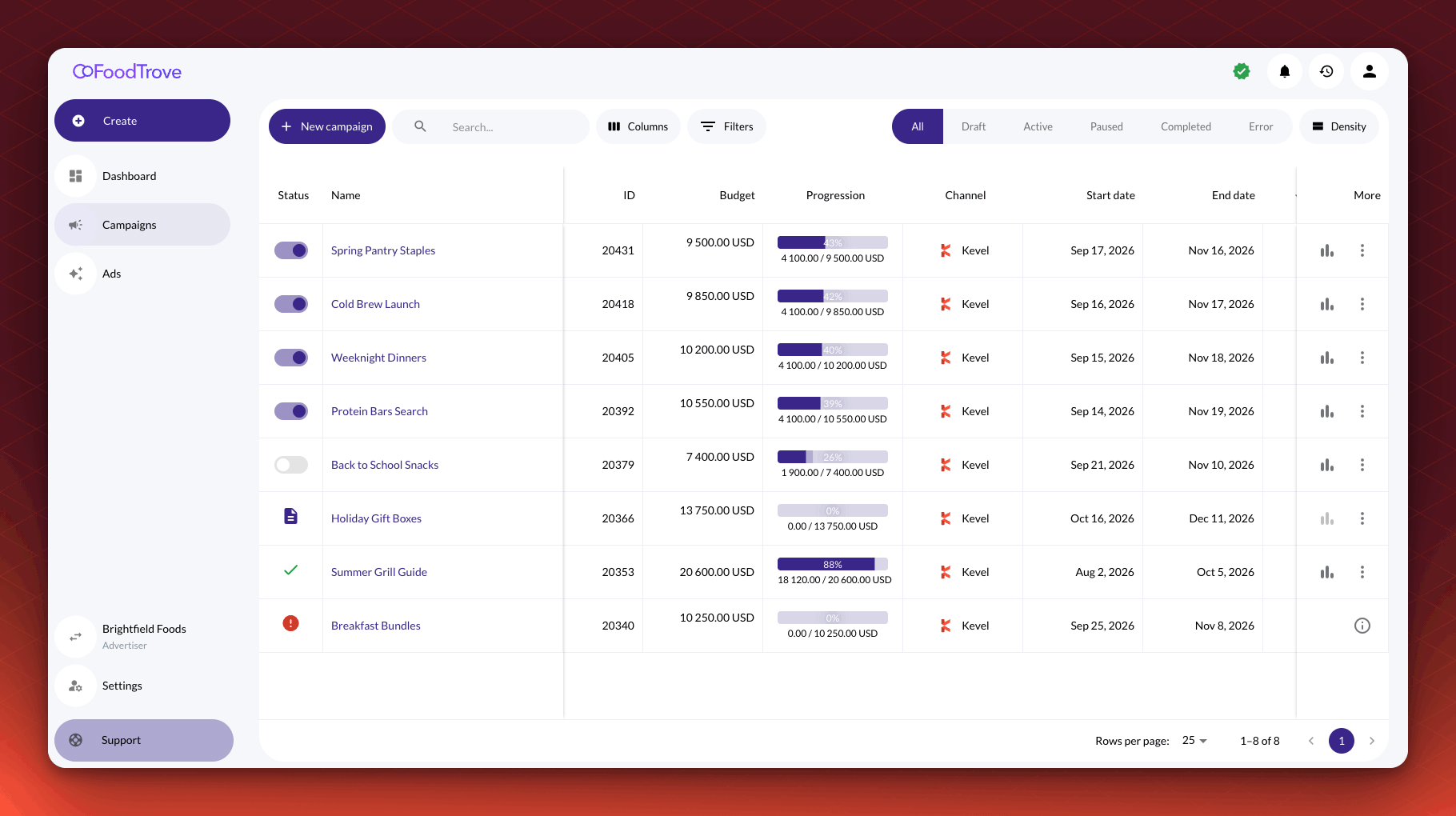Toggle off Spring Pantry Staples campaign
The height and width of the screenshot is (816, 1456).
click(291, 250)
